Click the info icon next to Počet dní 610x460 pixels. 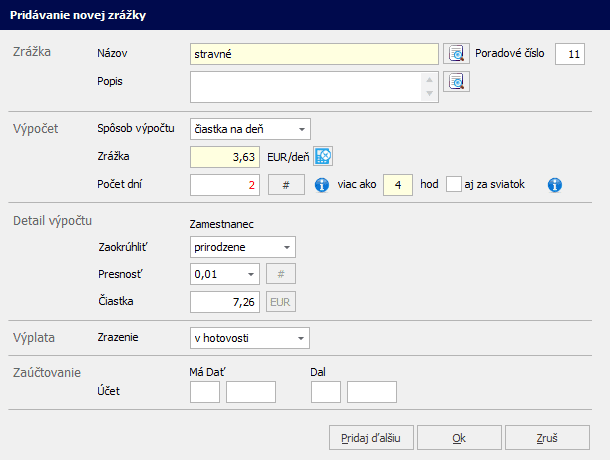322,185
